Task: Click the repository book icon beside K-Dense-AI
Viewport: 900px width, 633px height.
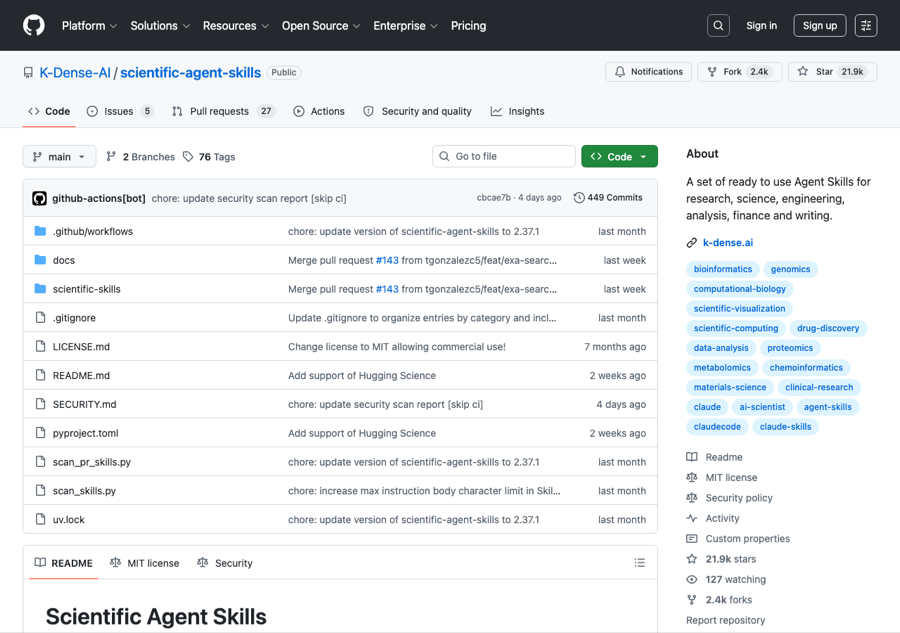Action: [x=28, y=73]
